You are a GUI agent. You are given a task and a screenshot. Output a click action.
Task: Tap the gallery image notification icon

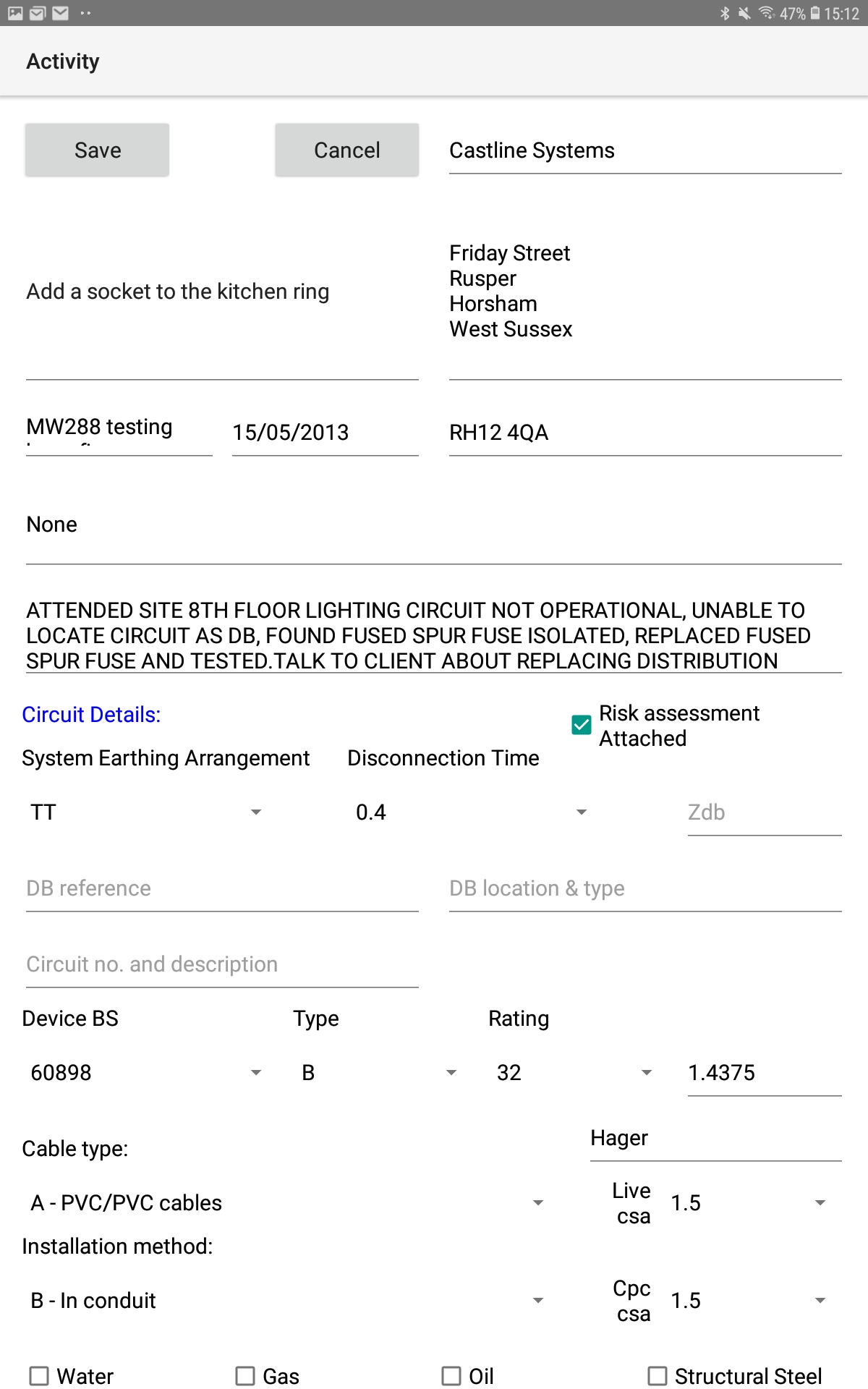tap(15, 13)
